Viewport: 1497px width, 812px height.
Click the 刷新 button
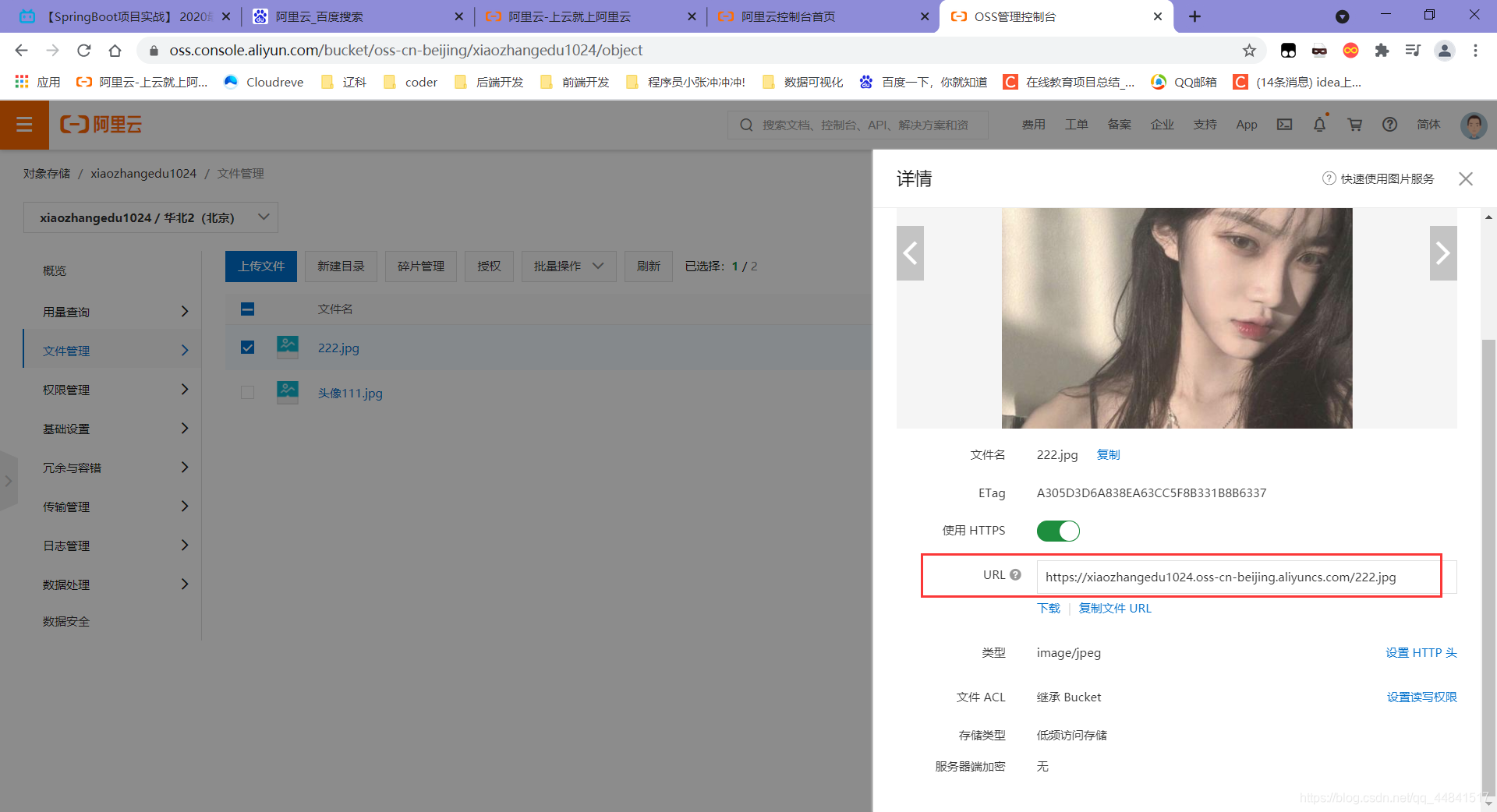648,267
